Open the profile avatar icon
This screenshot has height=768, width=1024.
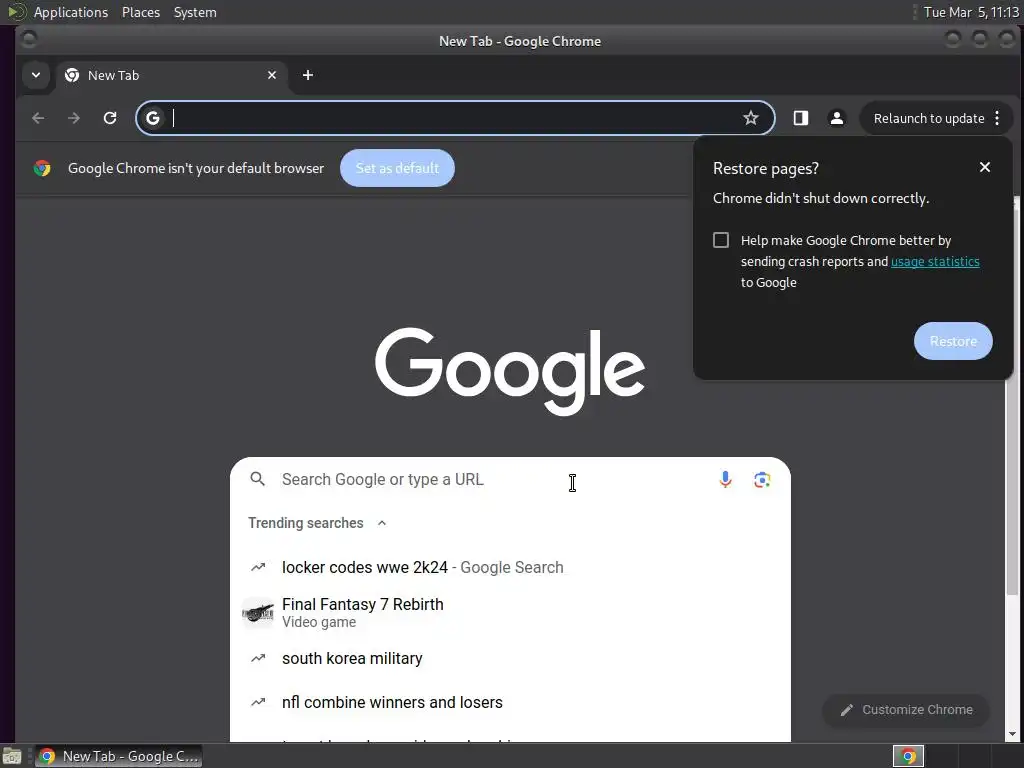[837, 118]
